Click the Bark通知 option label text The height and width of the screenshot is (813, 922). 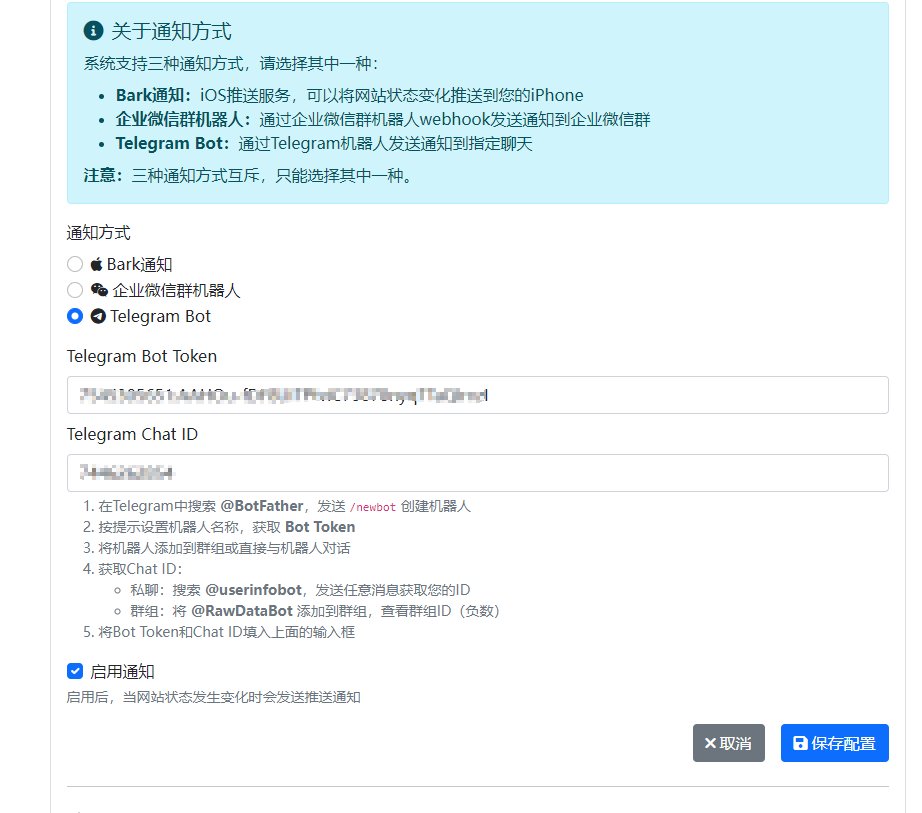[x=140, y=265]
